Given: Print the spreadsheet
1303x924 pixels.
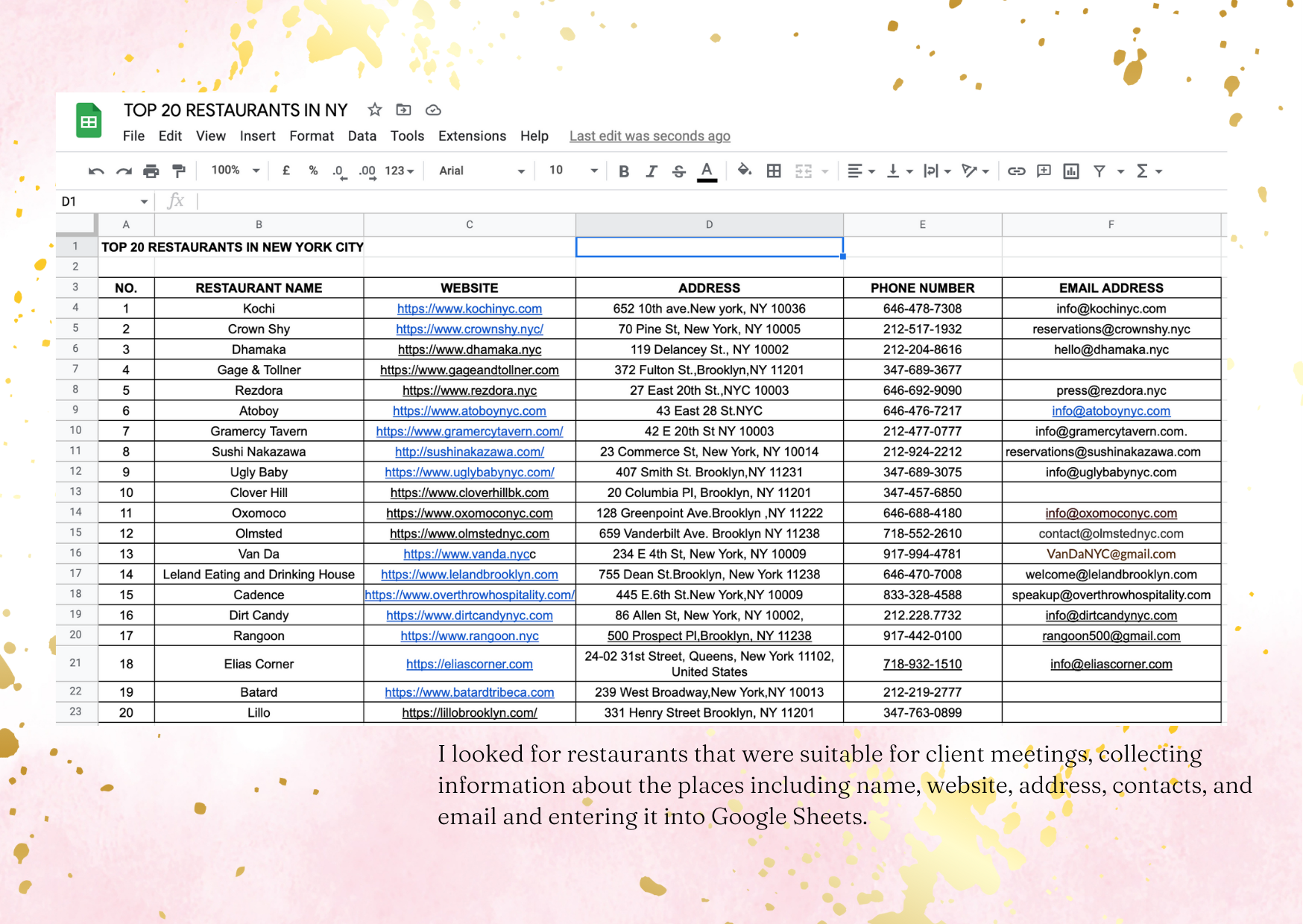Looking at the screenshot, I should (151, 171).
